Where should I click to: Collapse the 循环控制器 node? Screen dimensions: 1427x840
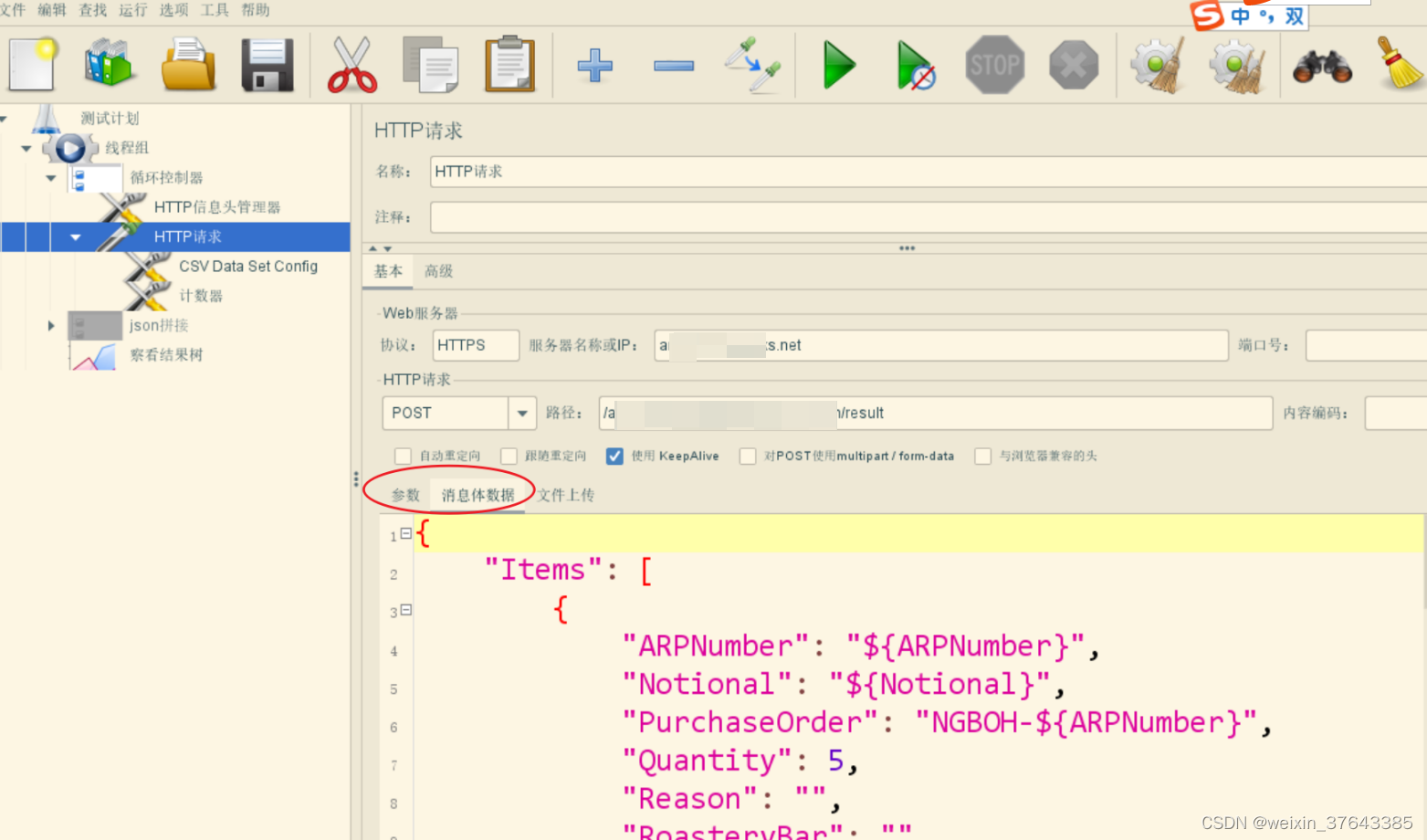pyautogui.click(x=51, y=178)
